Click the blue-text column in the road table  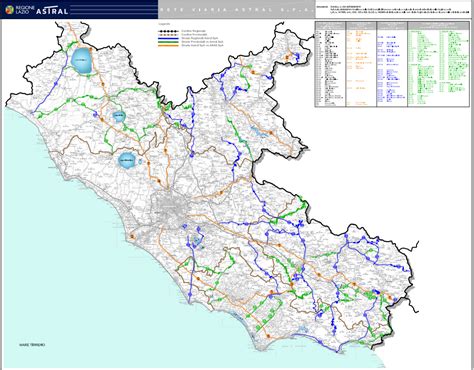tap(392, 64)
